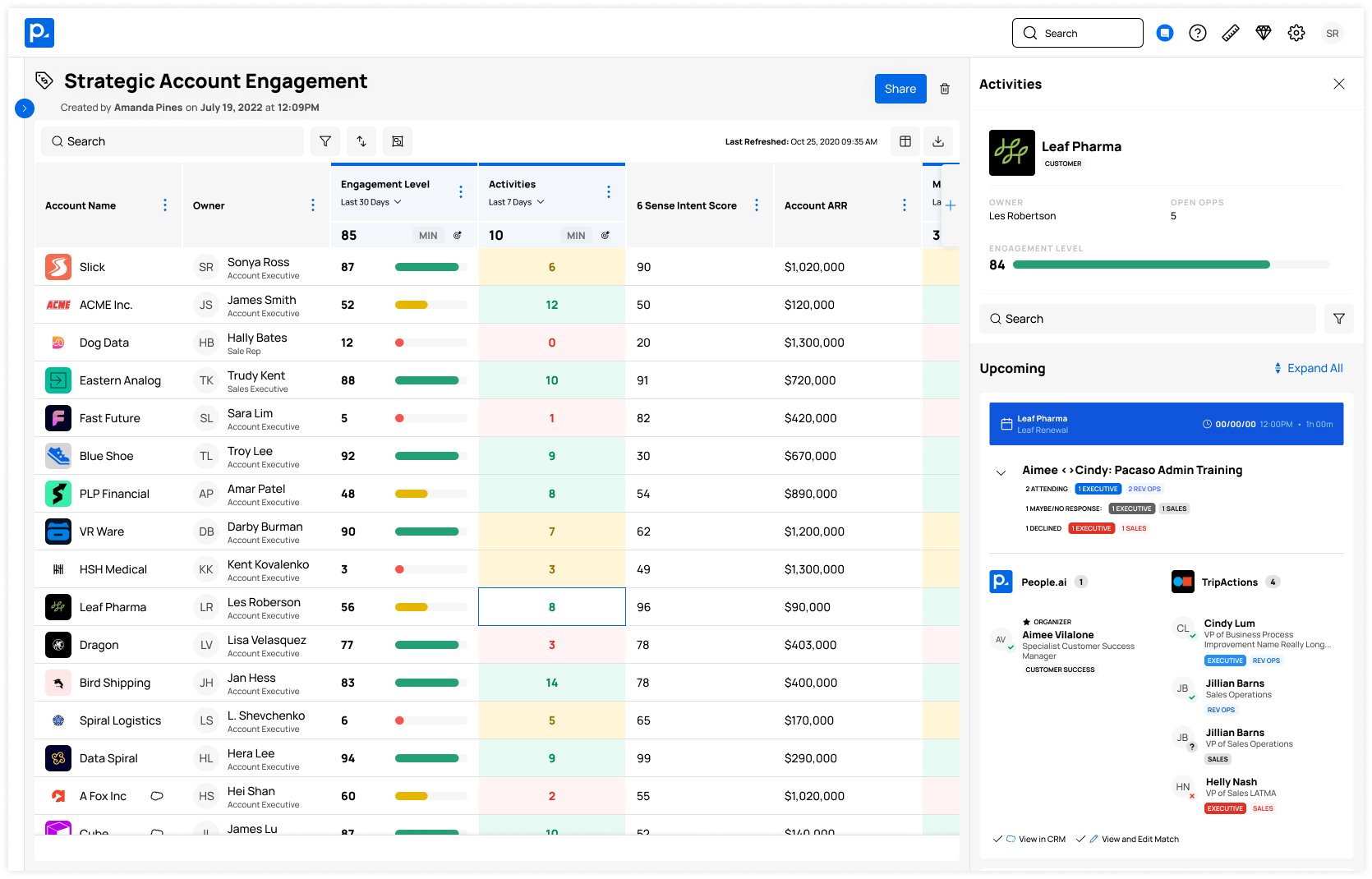Open Owner column options dots
1372x879 pixels.
coord(313,205)
